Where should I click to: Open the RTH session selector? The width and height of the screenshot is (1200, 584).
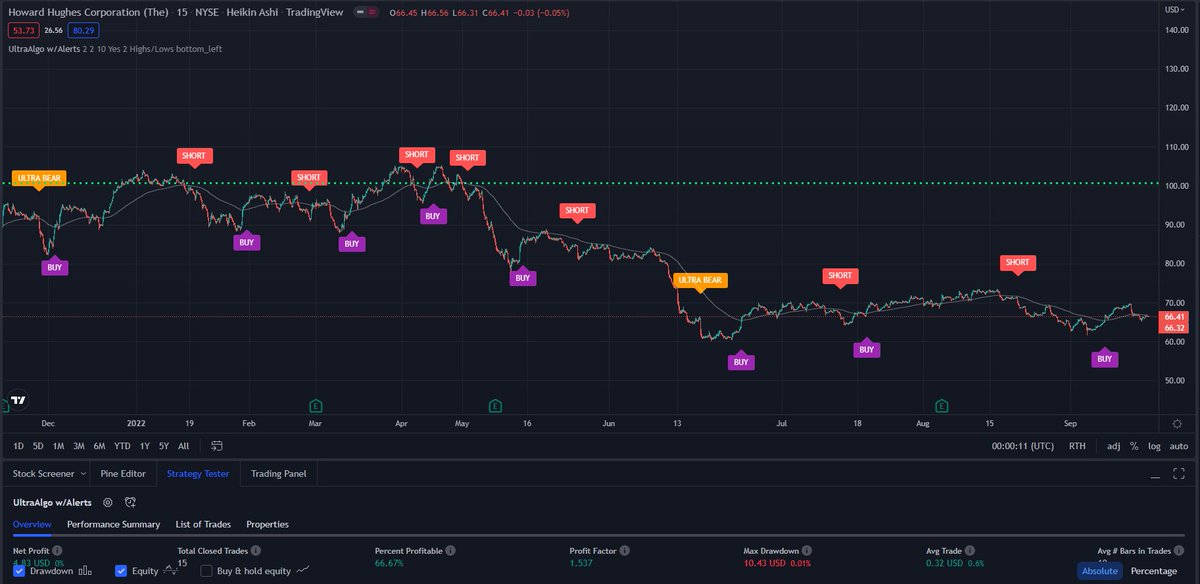[1077, 446]
